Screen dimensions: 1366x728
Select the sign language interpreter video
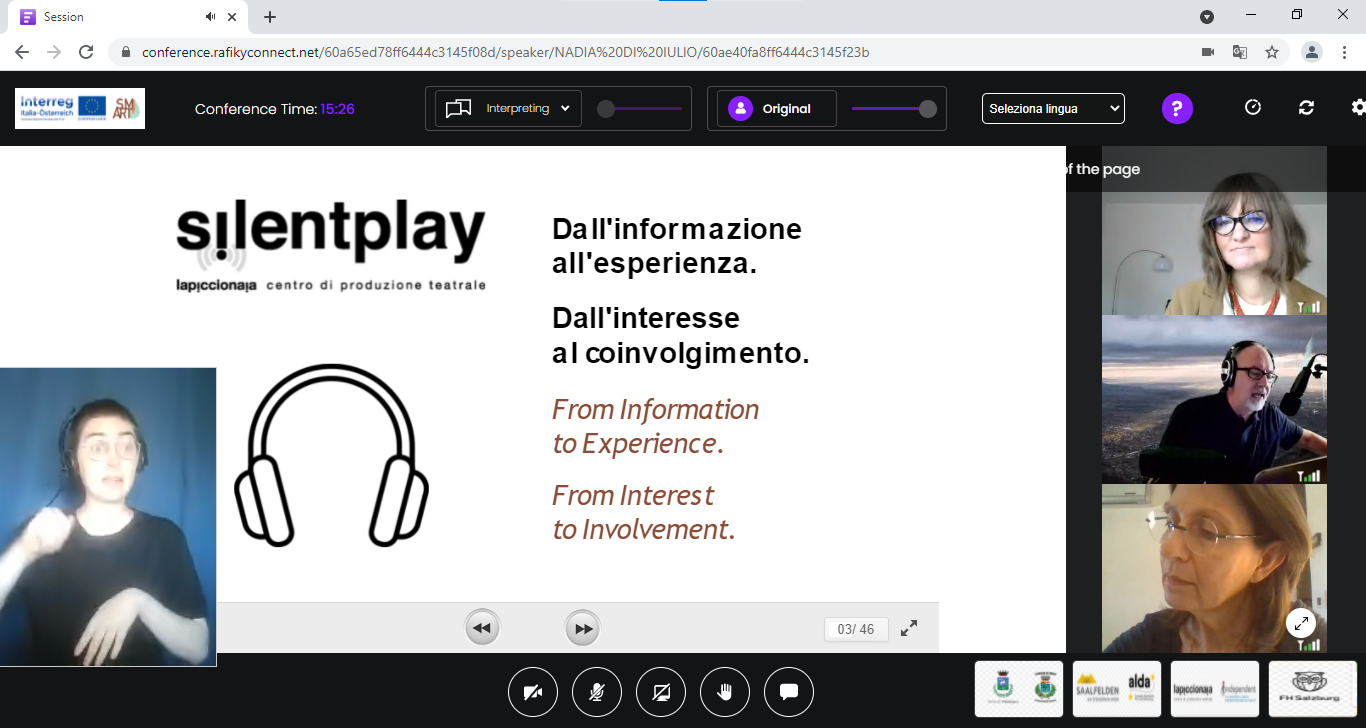[x=108, y=516]
